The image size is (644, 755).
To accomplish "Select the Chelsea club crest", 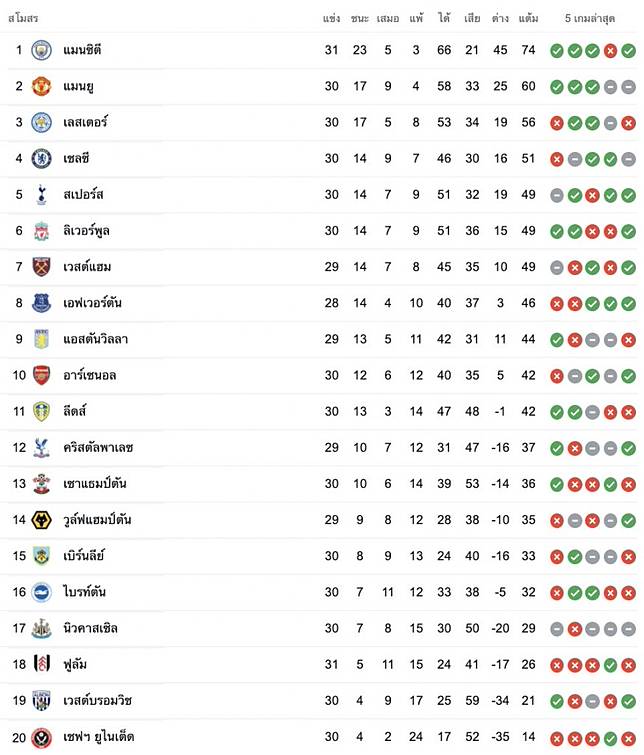I will pos(41,158).
